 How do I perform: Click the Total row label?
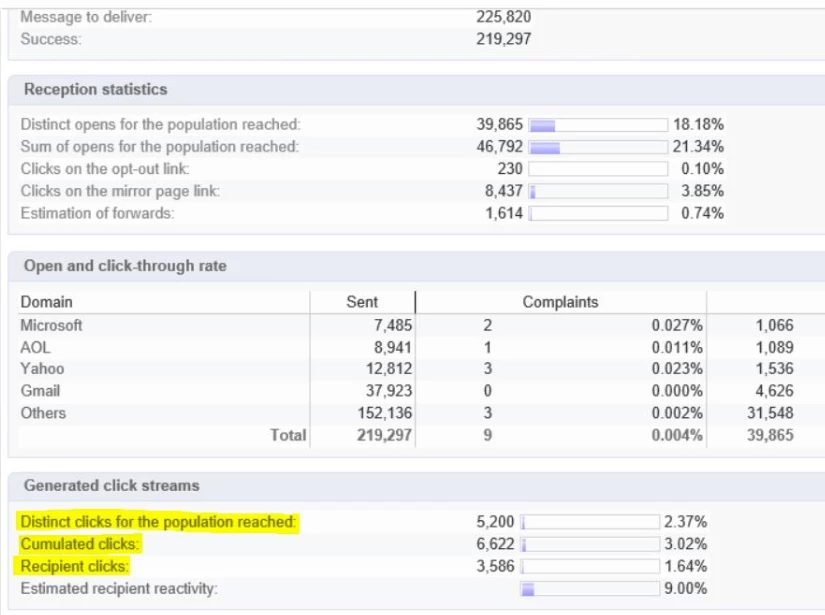click(288, 435)
